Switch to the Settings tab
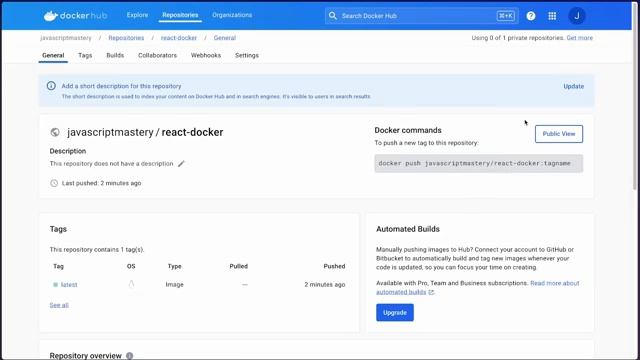640x360 pixels. [247, 55]
